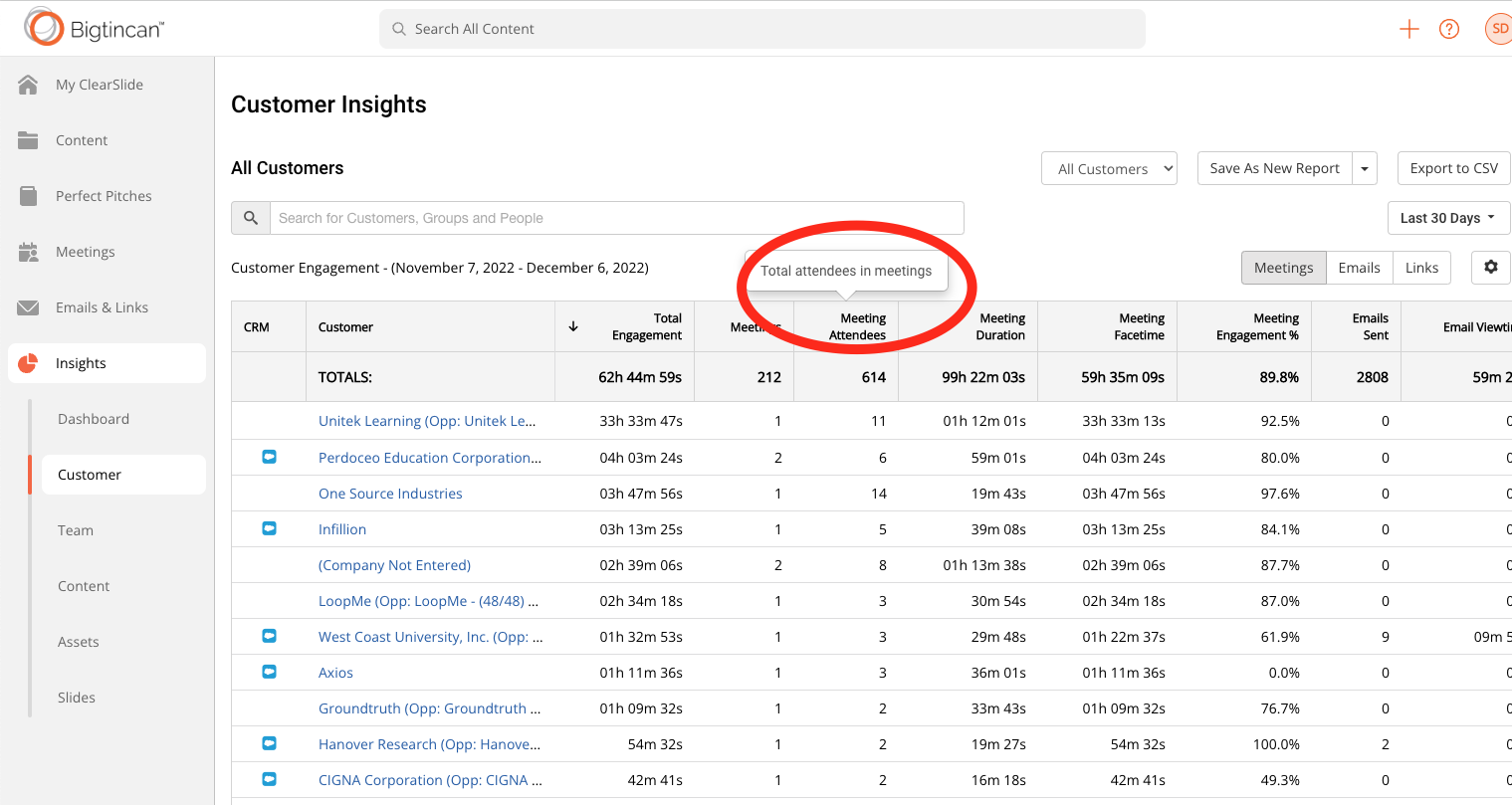Click CRM icon for Axios row

tap(269, 672)
